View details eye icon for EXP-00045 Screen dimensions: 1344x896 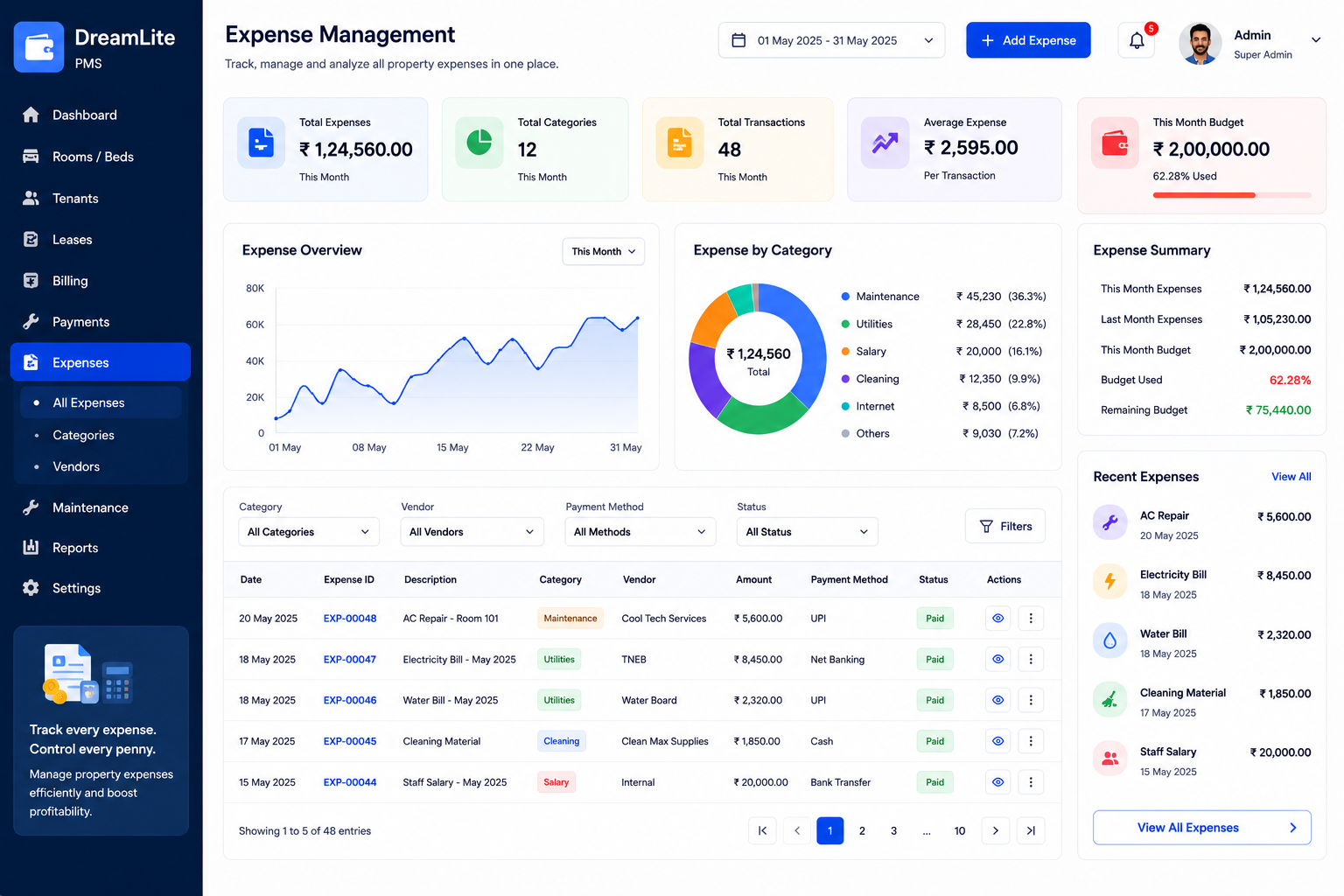tap(997, 741)
